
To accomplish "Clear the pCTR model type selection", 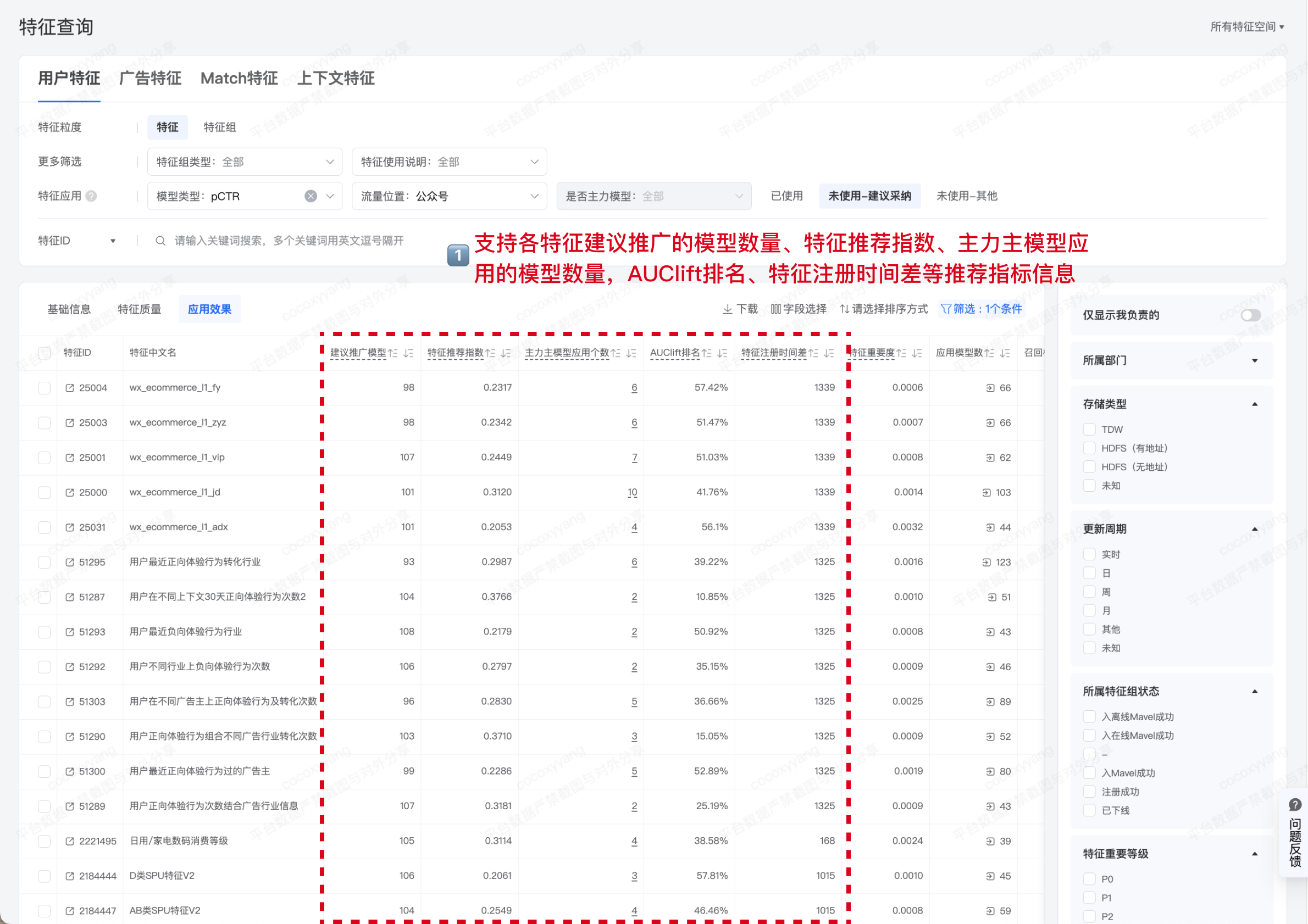I will click(x=311, y=197).
